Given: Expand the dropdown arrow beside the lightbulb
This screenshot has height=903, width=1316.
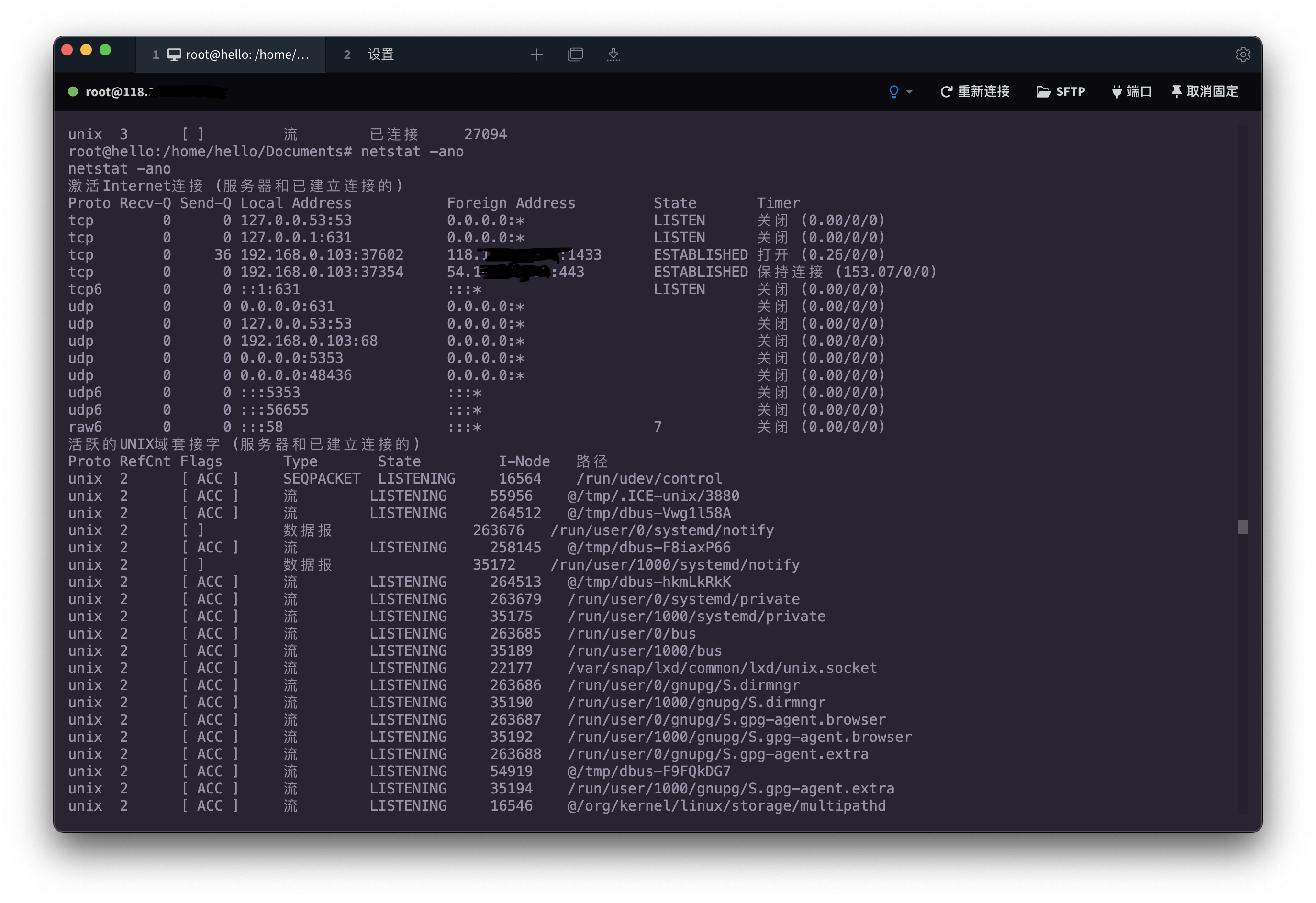Looking at the screenshot, I should point(909,92).
